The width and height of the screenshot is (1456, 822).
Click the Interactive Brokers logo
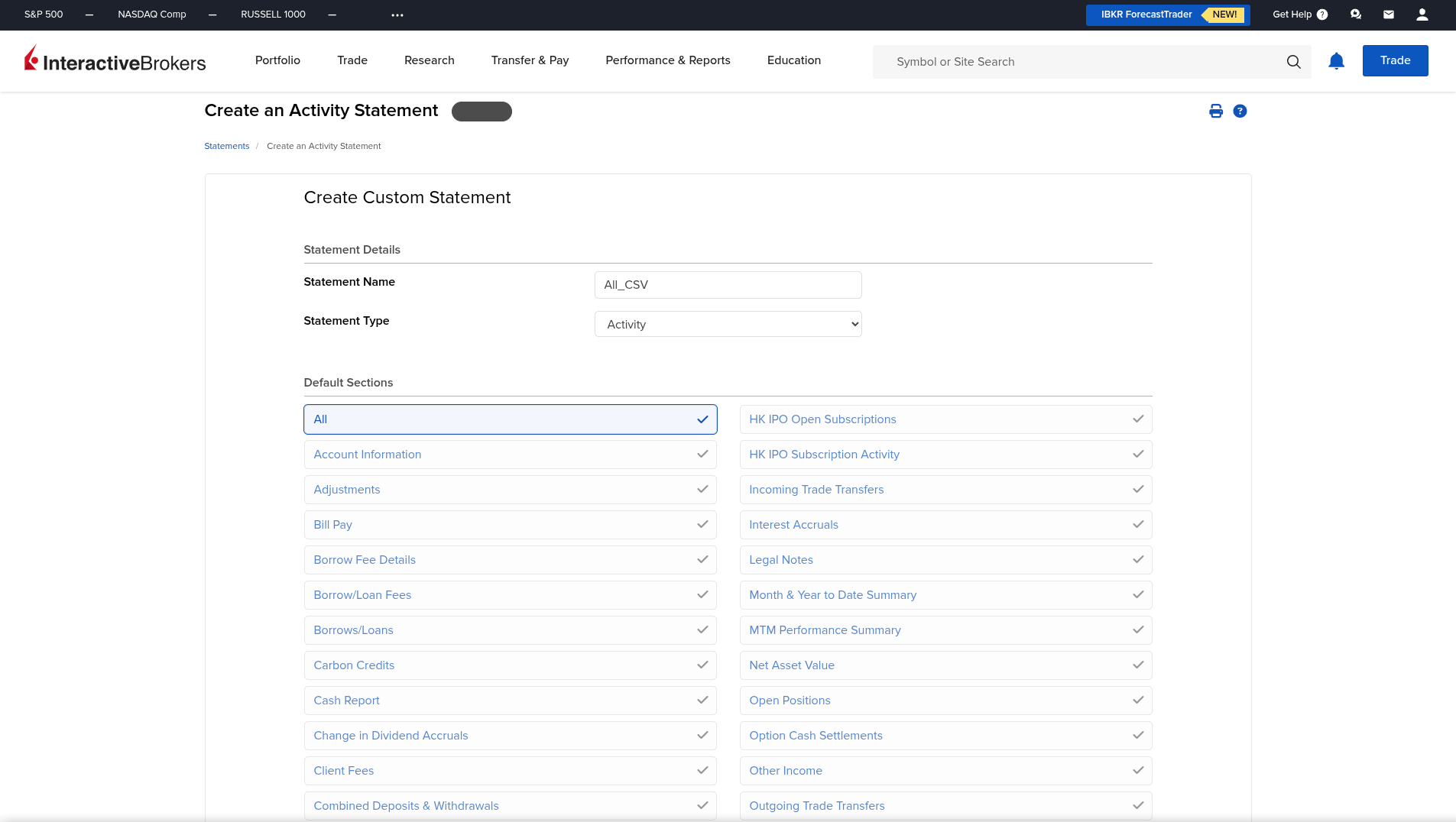pos(115,60)
